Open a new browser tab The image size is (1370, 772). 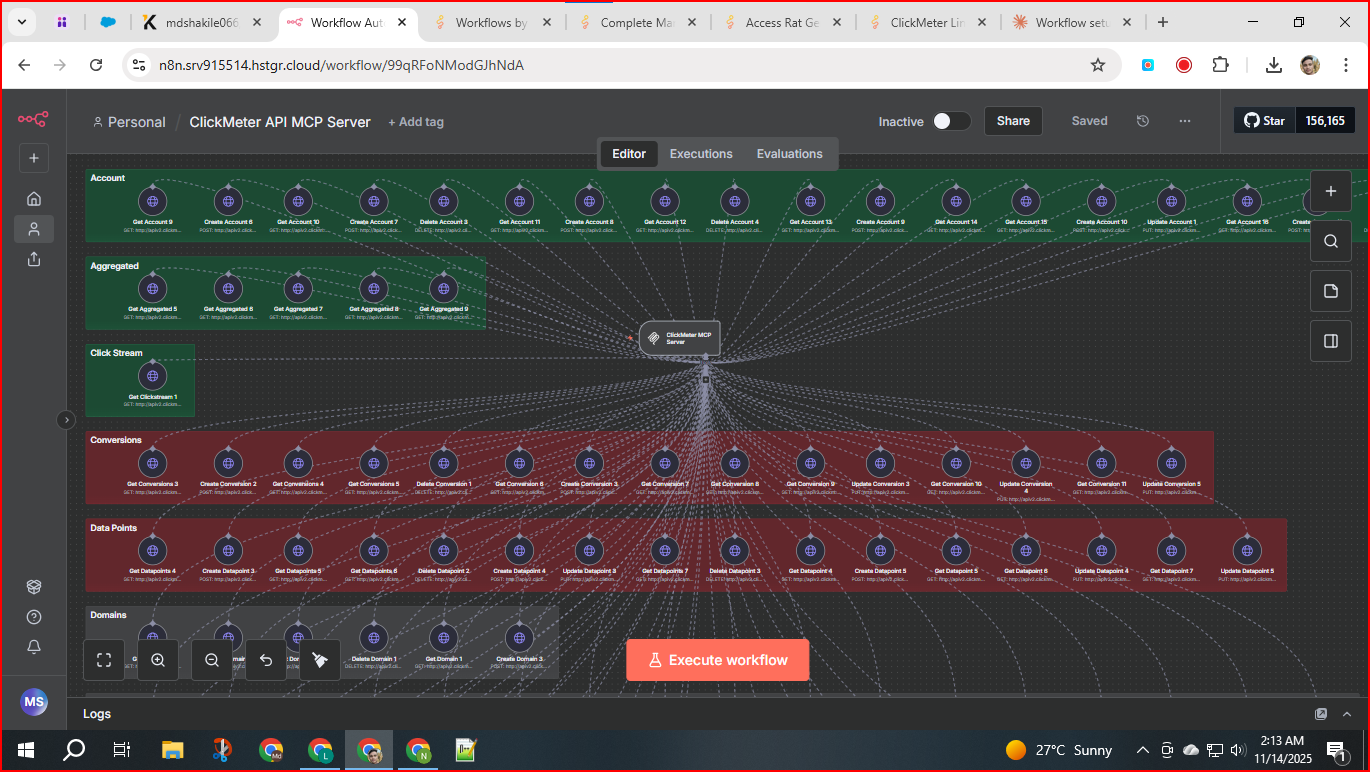click(x=1162, y=22)
